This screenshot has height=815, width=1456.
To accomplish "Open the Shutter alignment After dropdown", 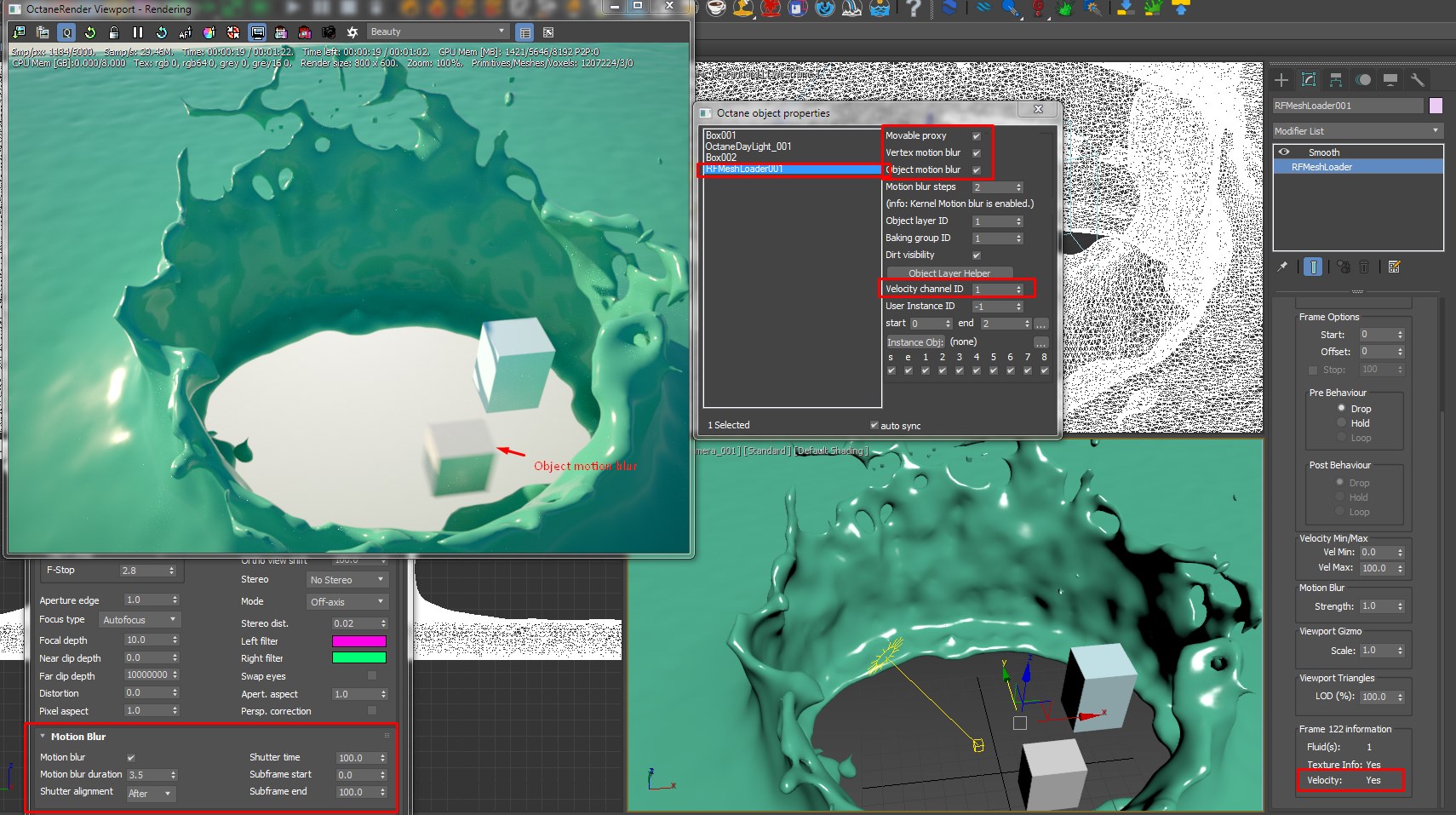I will 150,794.
